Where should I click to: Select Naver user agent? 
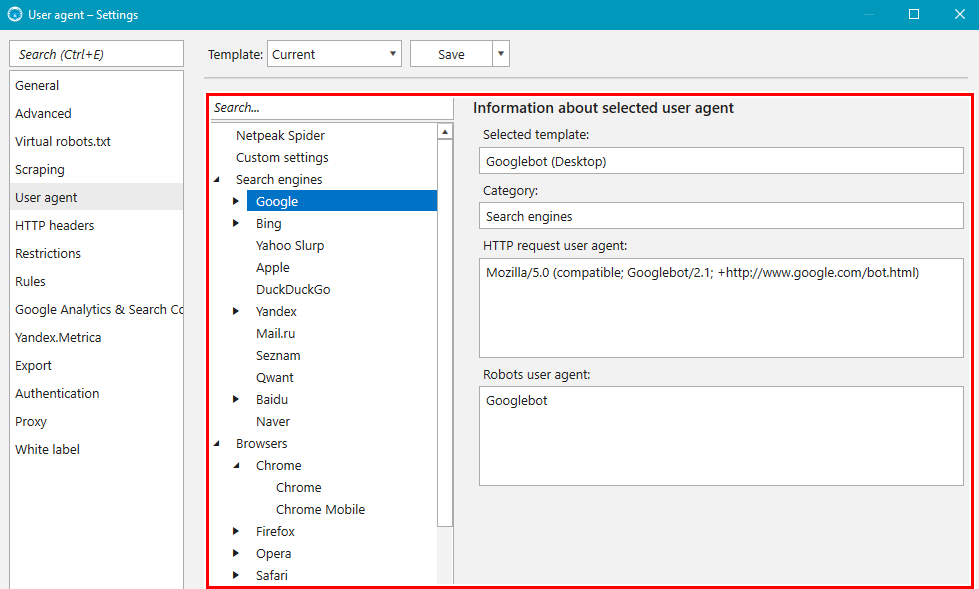tap(273, 422)
